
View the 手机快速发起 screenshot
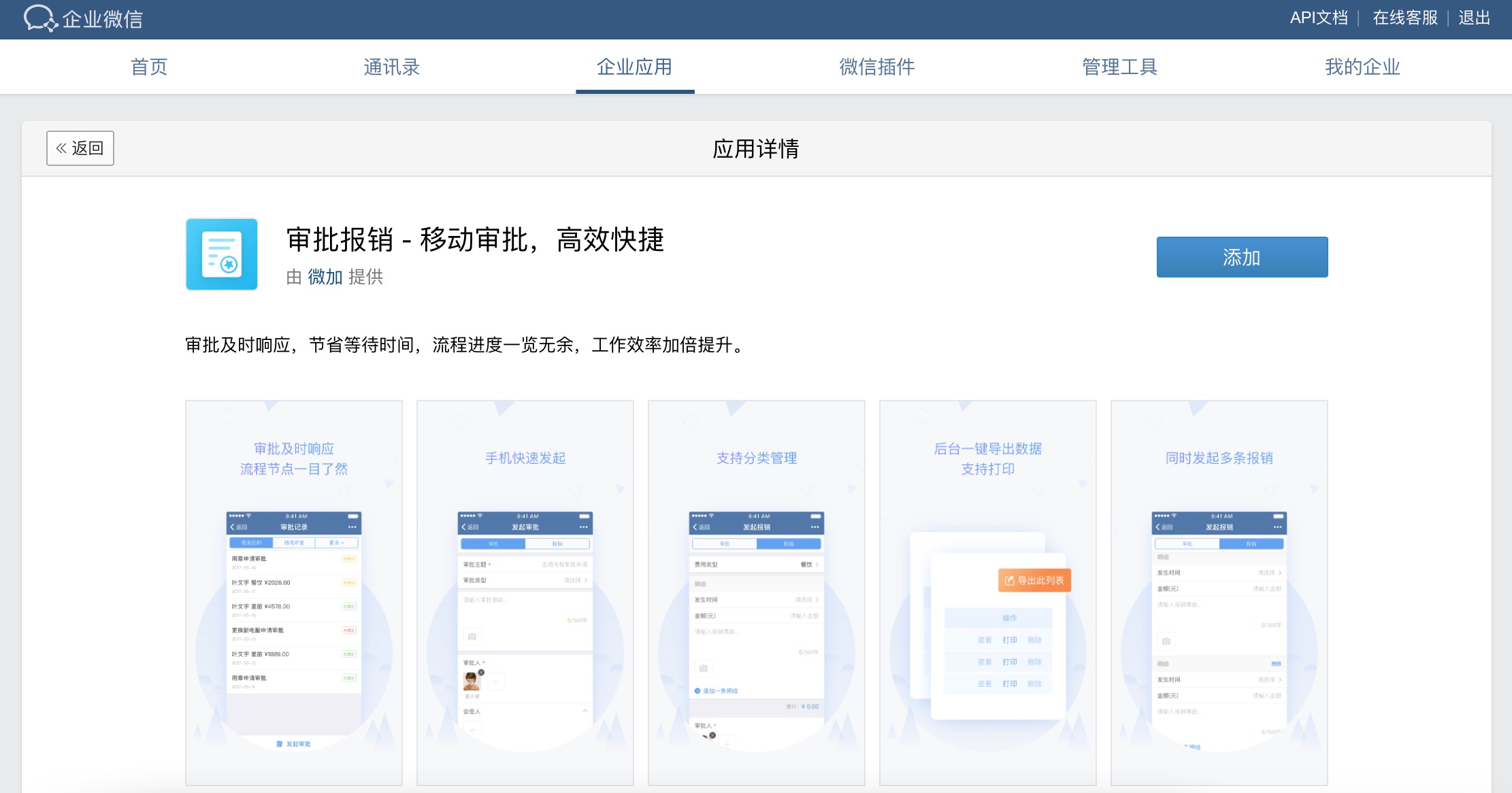[x=525, y=593]
